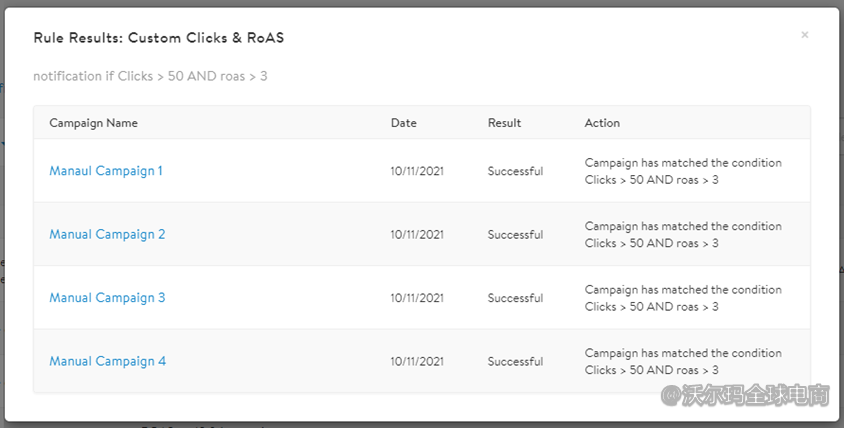Screen dimensions: 844x428
Task: Select the date cell for Manual Campaign 2
Action: (417, 235)
